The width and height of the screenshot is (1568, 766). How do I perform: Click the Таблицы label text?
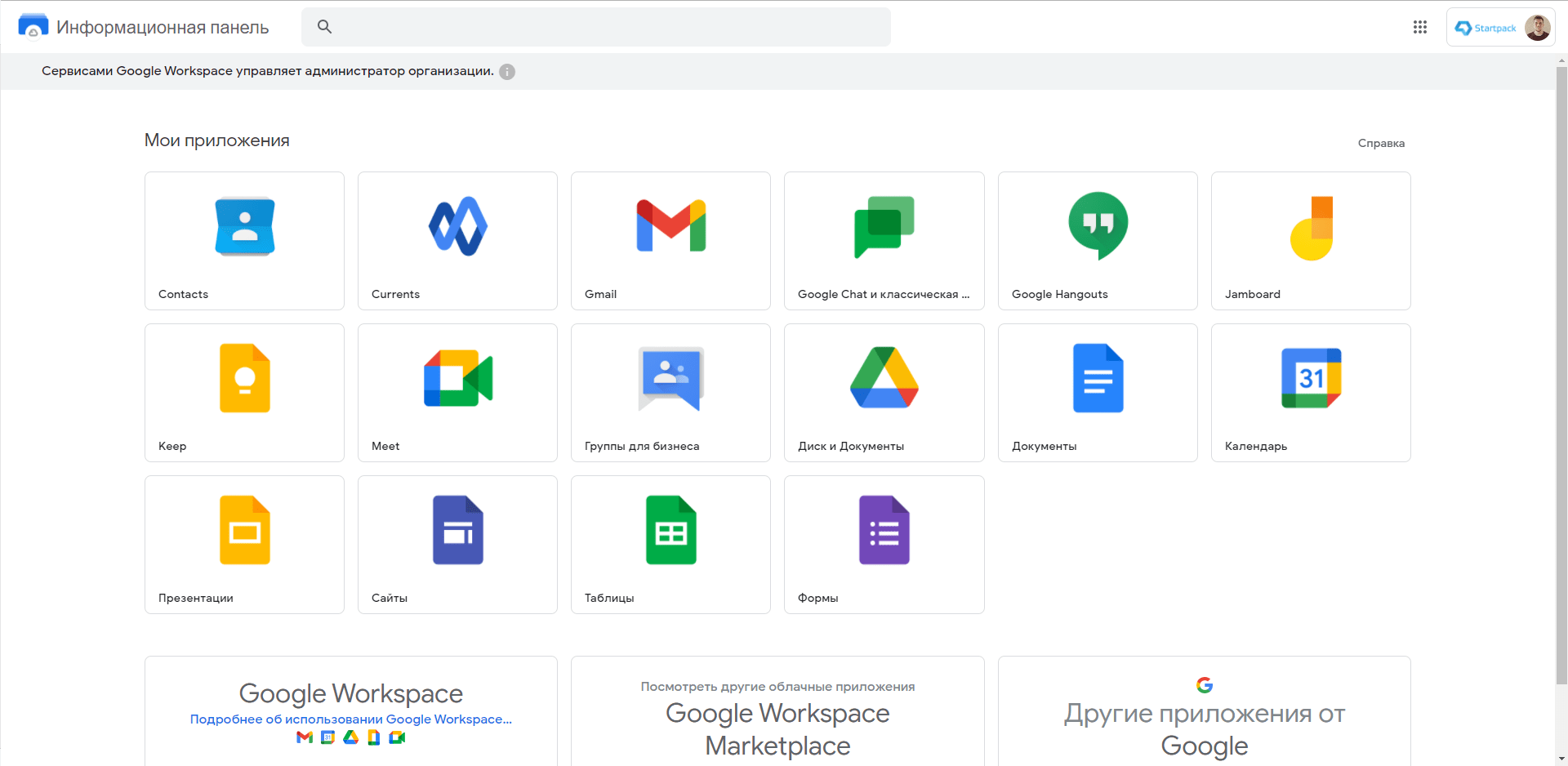[x=609, y=598]
